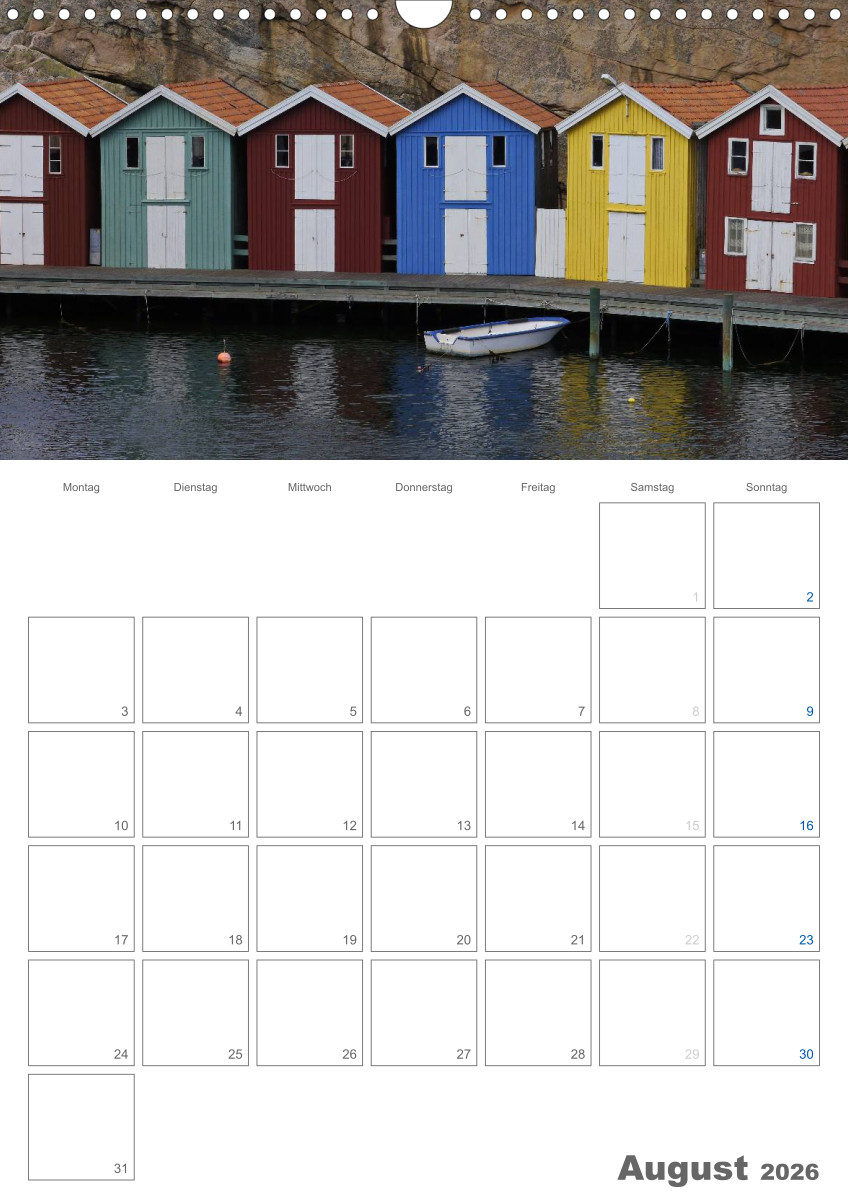Select the Sonntag column header
The image size is (848, 1200).
point(766,487)
